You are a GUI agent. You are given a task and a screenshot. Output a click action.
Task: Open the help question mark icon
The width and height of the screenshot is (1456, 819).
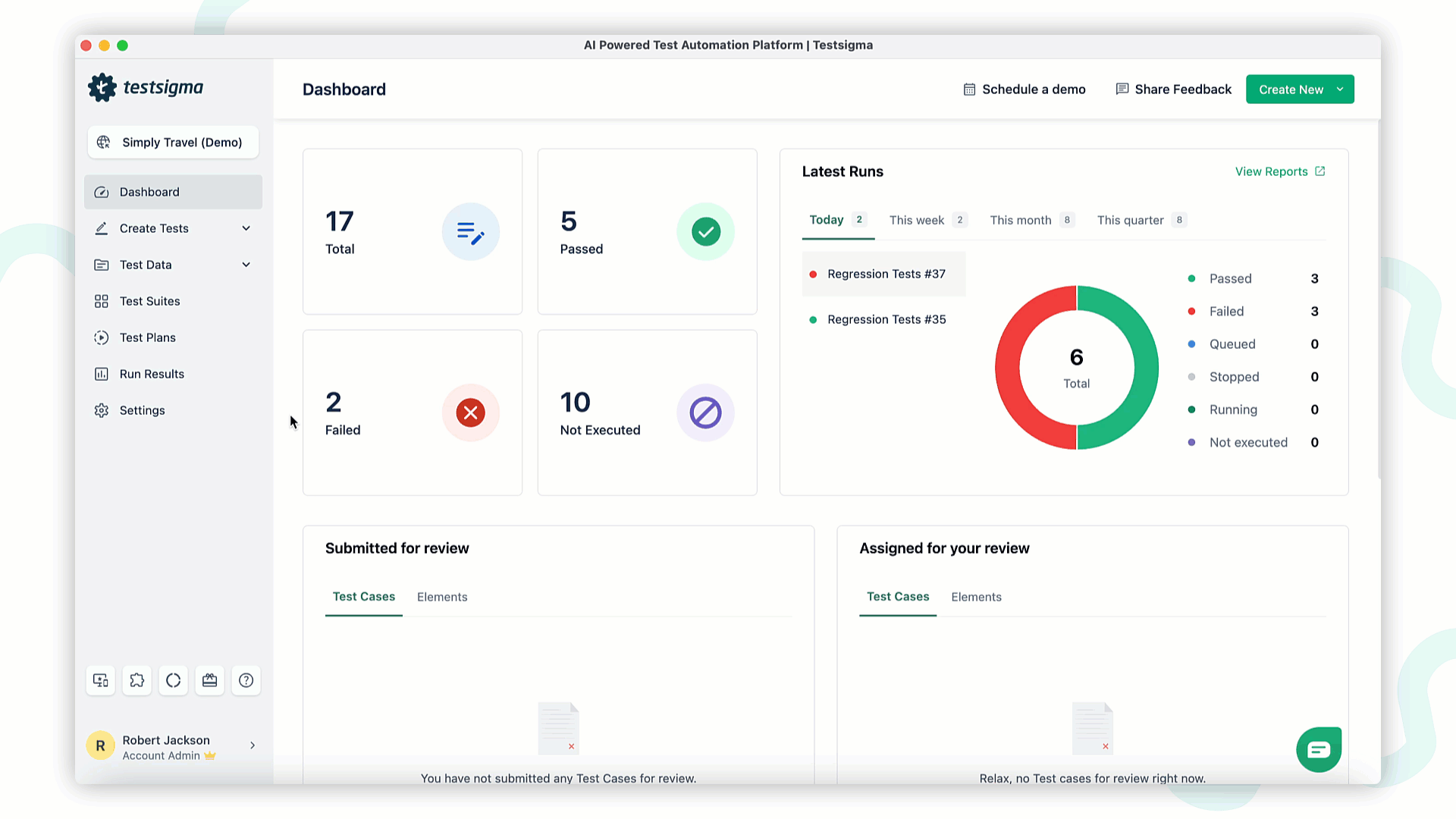246,680
